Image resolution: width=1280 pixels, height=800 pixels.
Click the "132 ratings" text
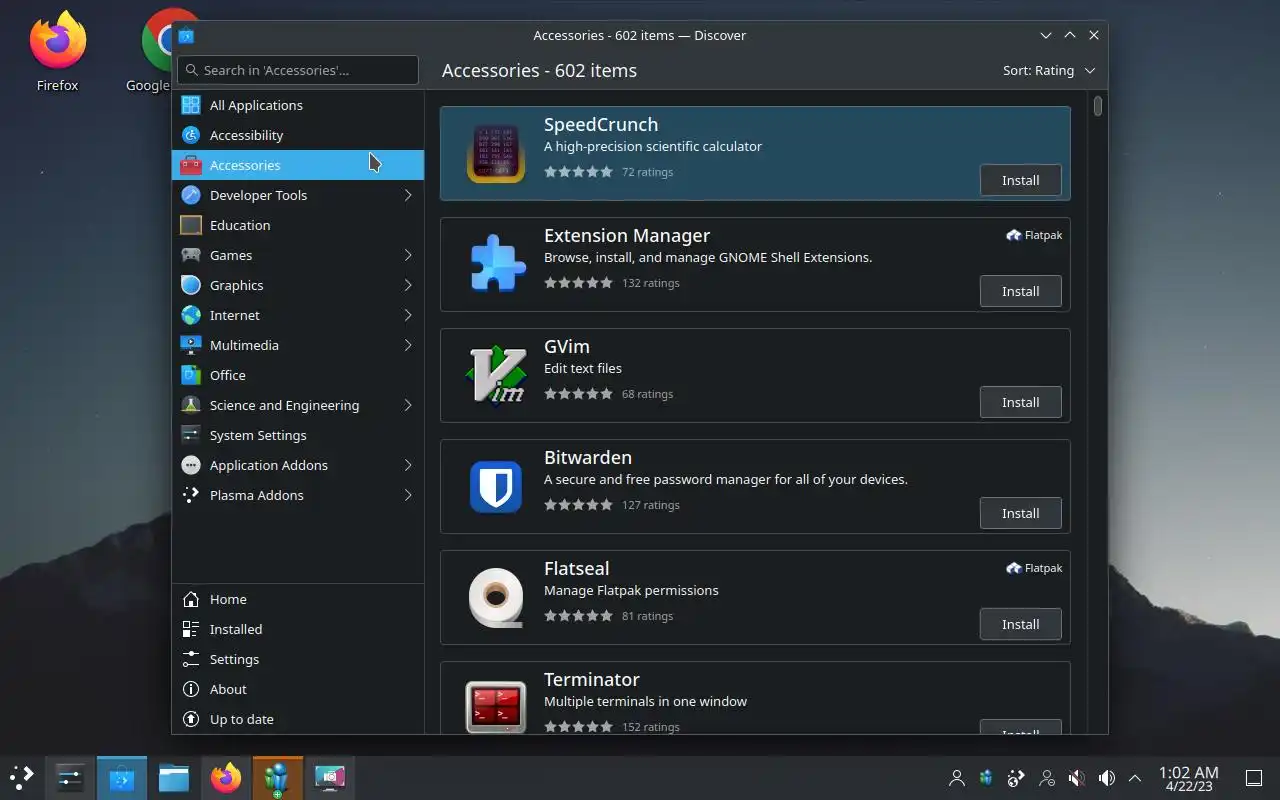(x=650, y=283)
